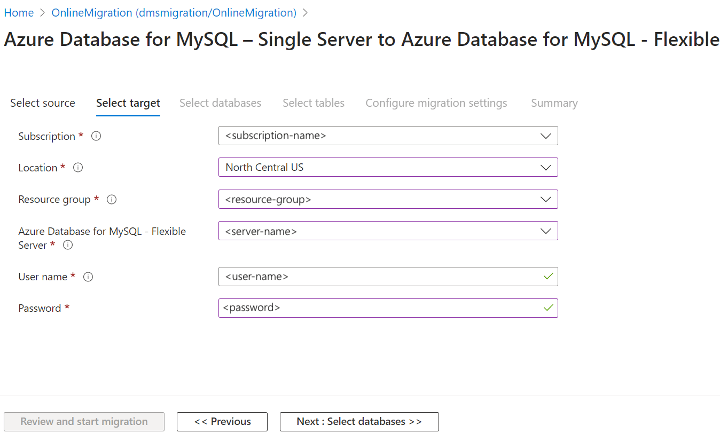Click the Select target tab

[x=127, y=103]
